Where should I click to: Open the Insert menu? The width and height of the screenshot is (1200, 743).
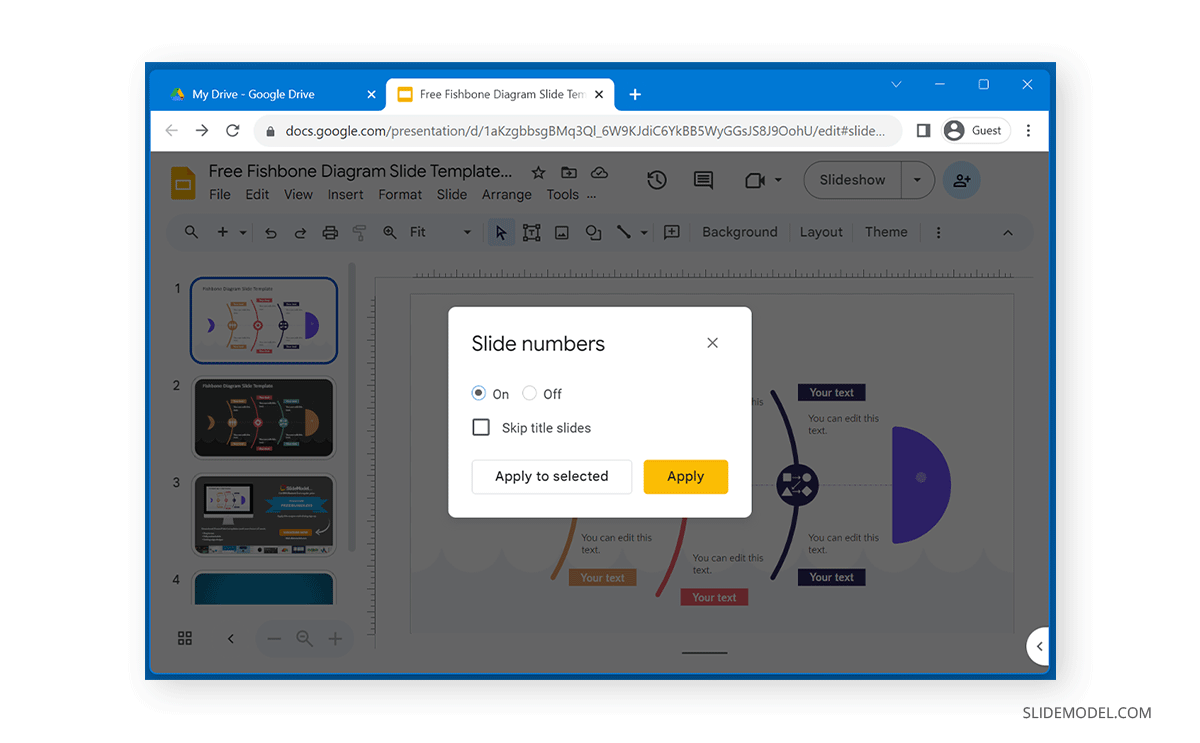pos(346,195)
